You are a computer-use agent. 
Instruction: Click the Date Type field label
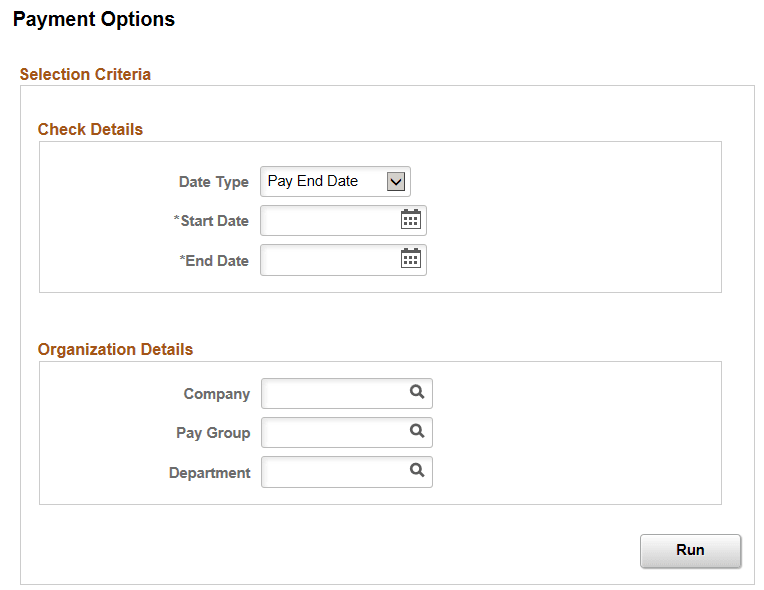(213, 182)
